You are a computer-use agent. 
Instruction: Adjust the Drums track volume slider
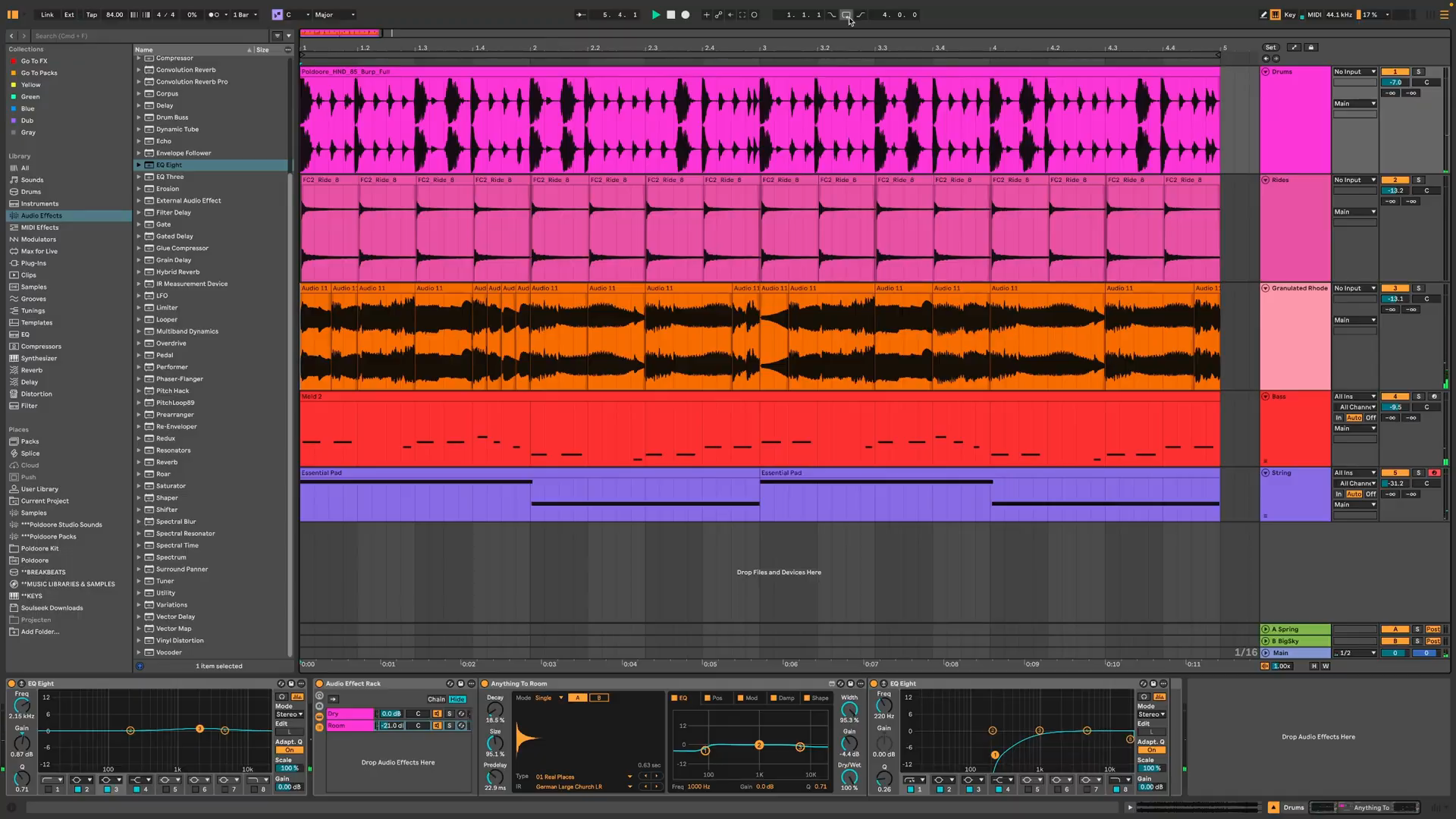(x=1395, y=83)
